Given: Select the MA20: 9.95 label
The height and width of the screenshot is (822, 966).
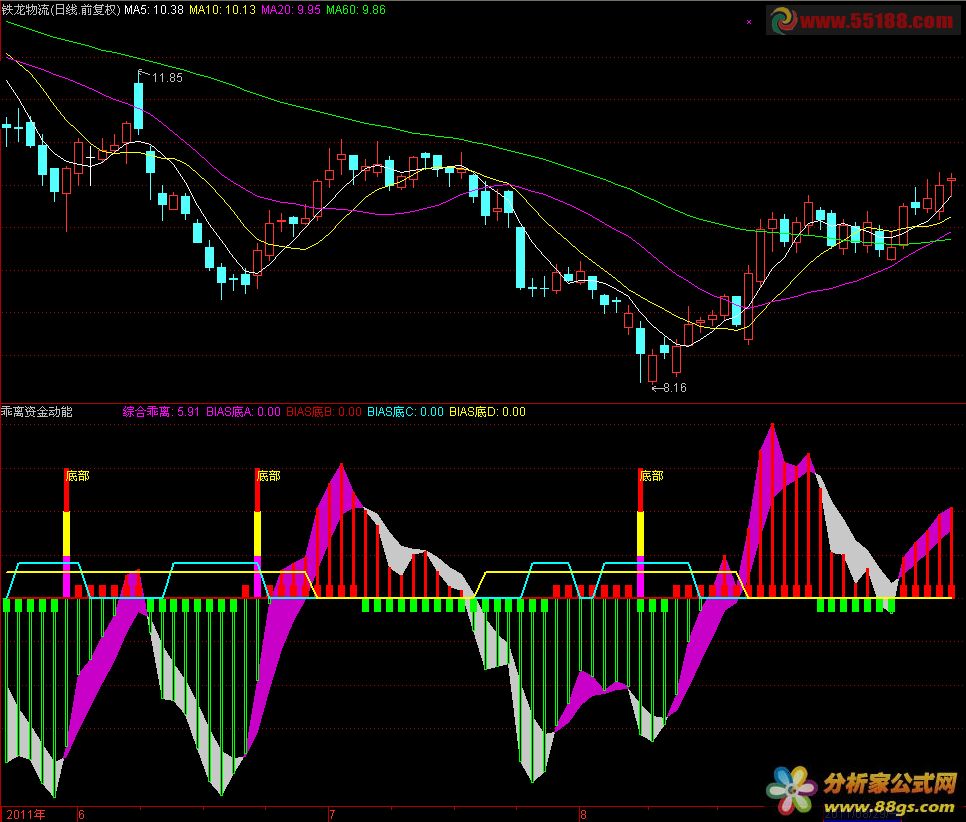Looking at the screenshot, I should point(291,9).
